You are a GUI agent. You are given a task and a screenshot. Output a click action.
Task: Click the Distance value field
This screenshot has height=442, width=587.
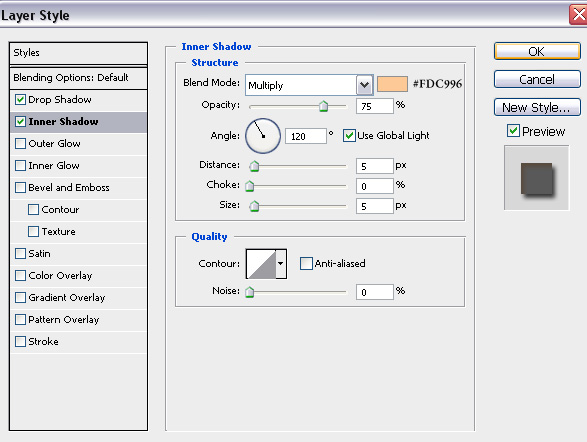(x=375, y=166)
